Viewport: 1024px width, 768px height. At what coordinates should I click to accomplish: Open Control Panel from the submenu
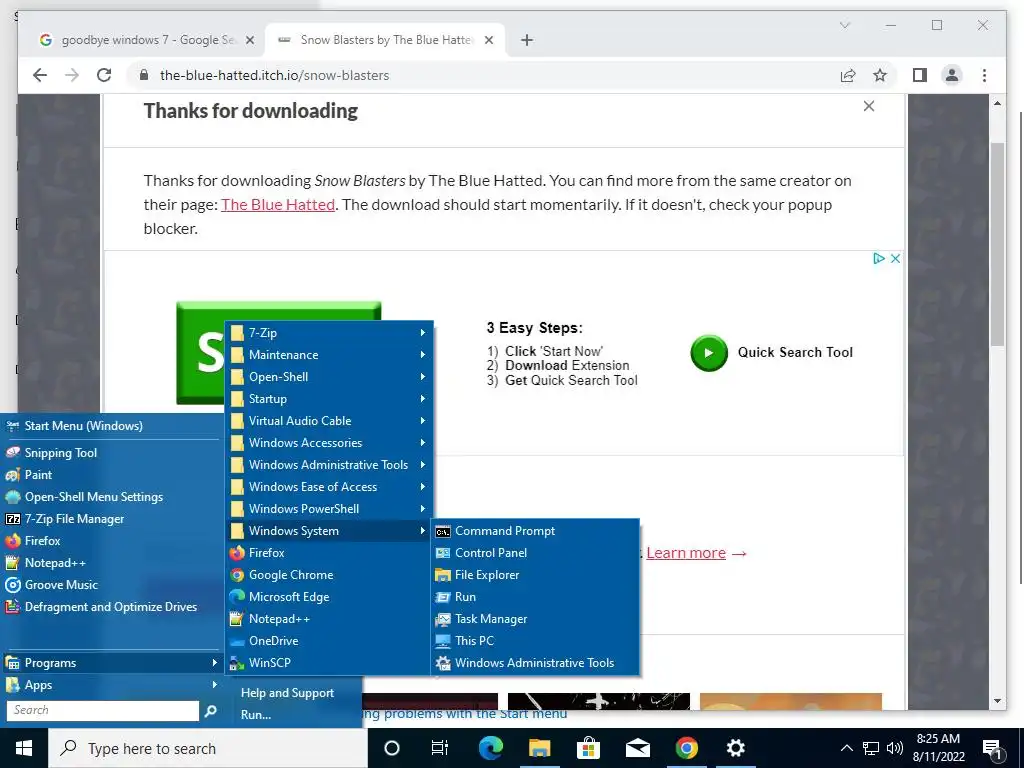point(536,553)
